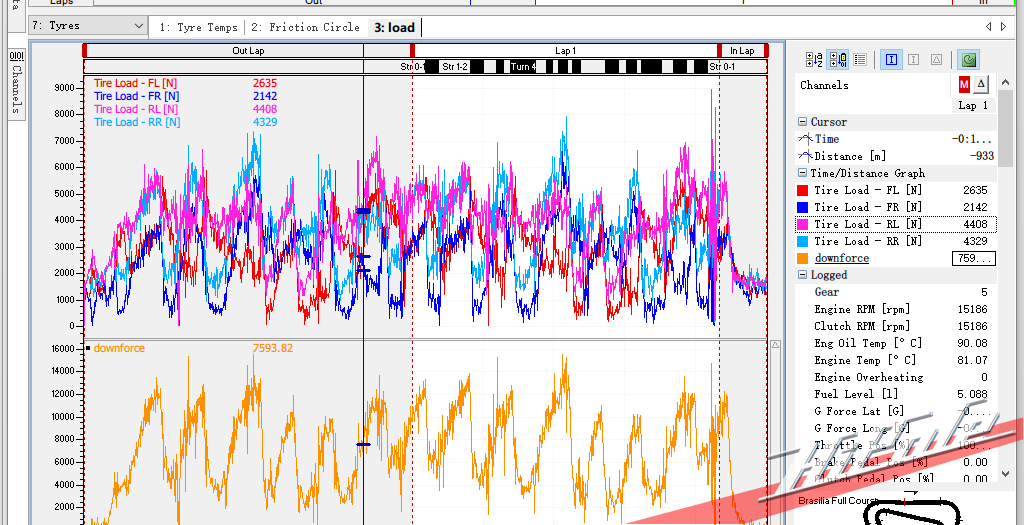Click the In Lap segment header
The image size is (1024, 525).
tap(742, 50)
